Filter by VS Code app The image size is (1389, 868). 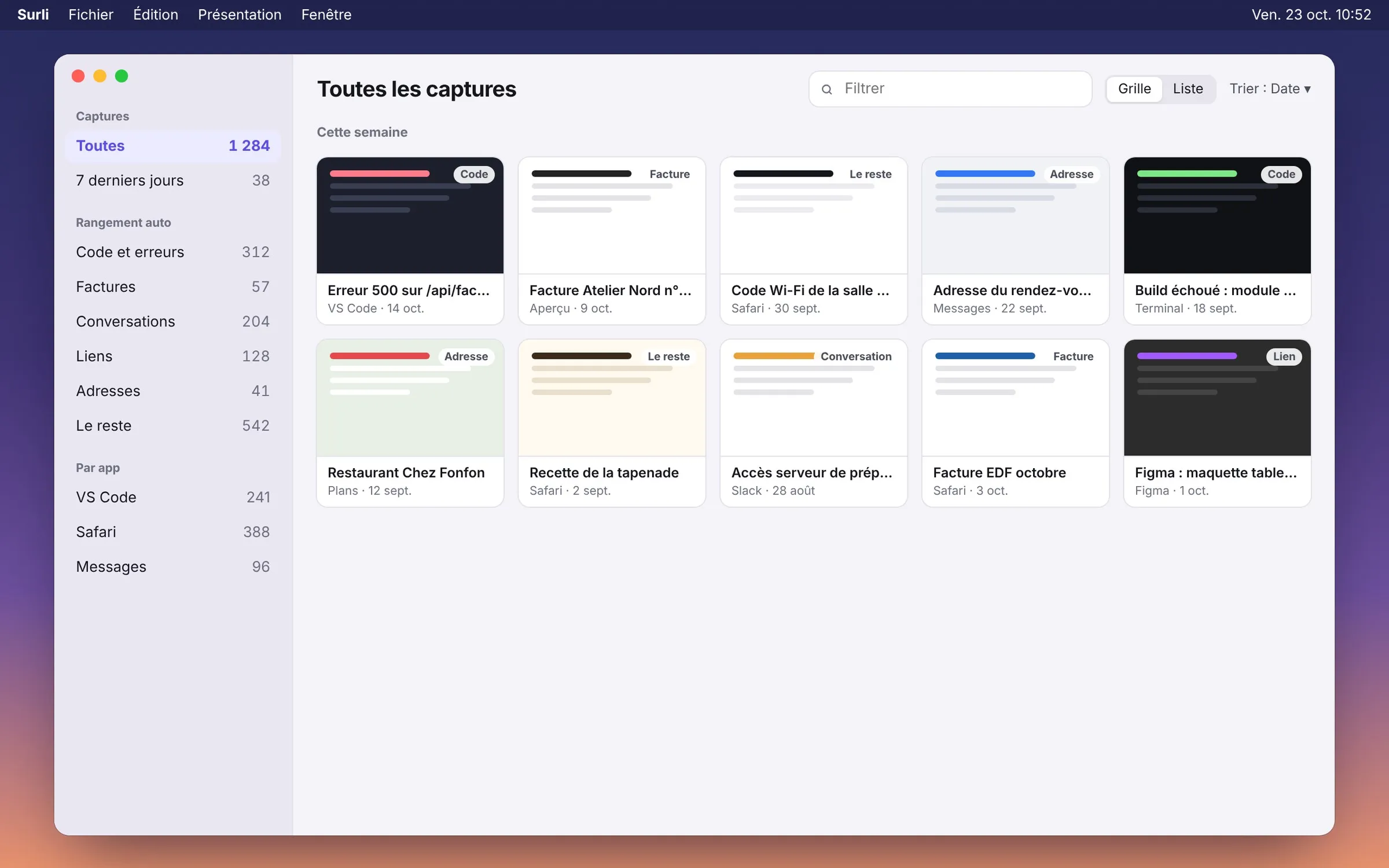pos(172,498)
